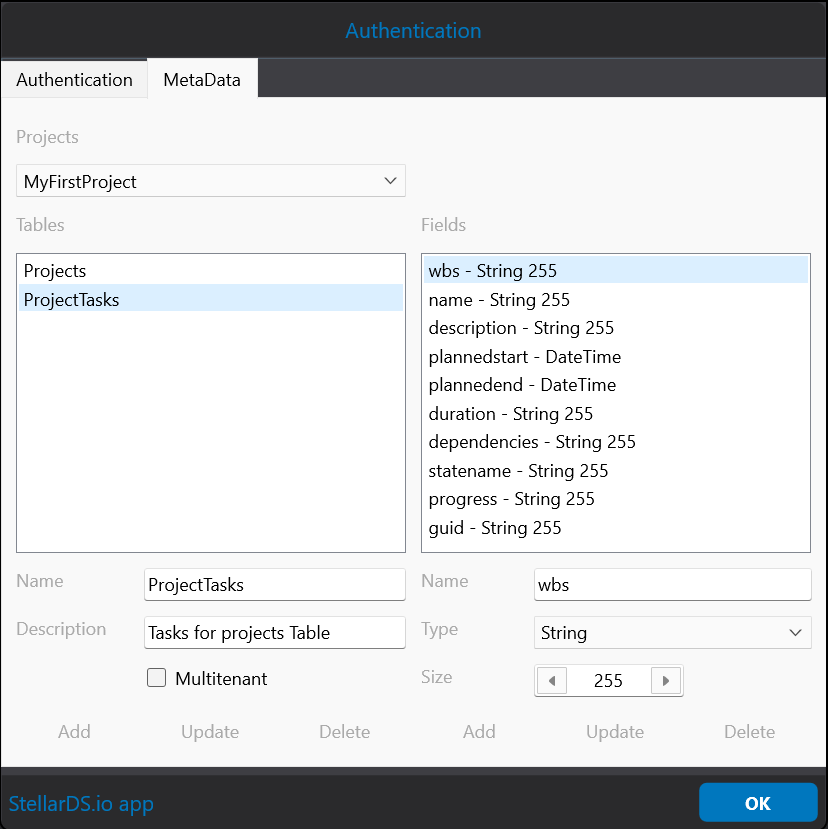Switch to the Authentication tab

pos(74,80)
